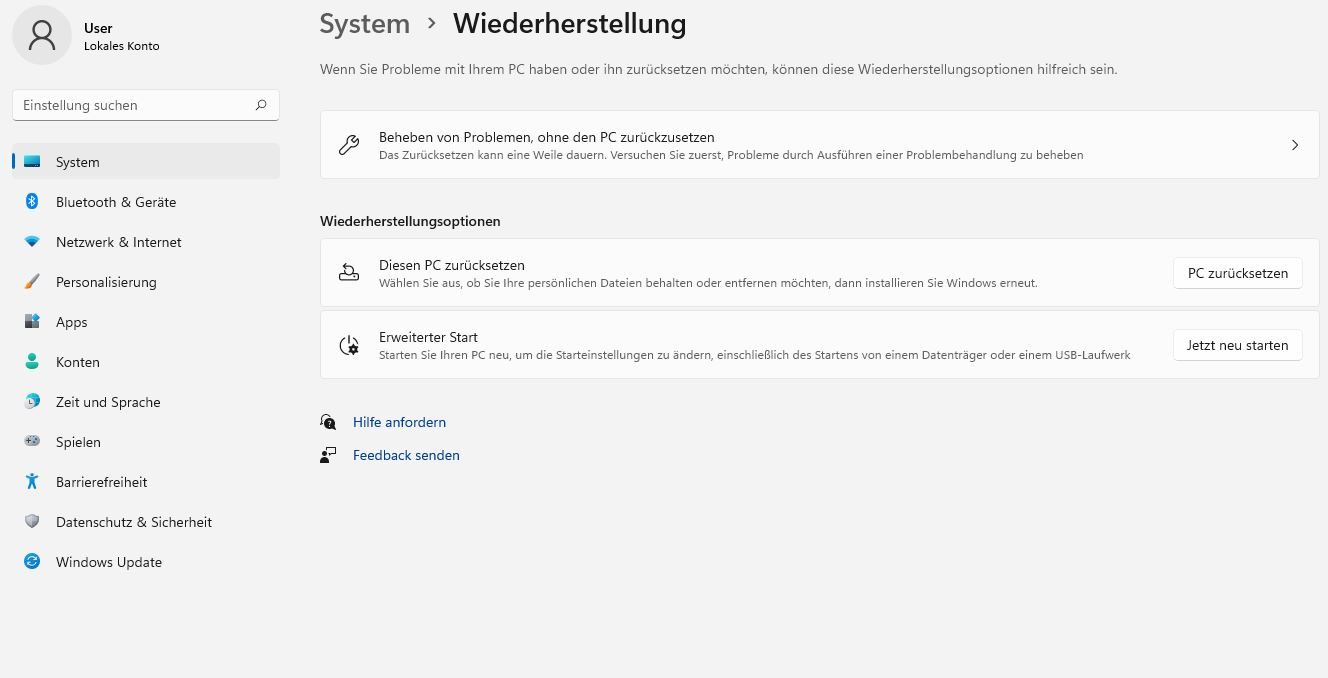Click the Barrierefreiheit accessibility icon
The width and height of the screenshot is (1328, 678).
[32, 482]
